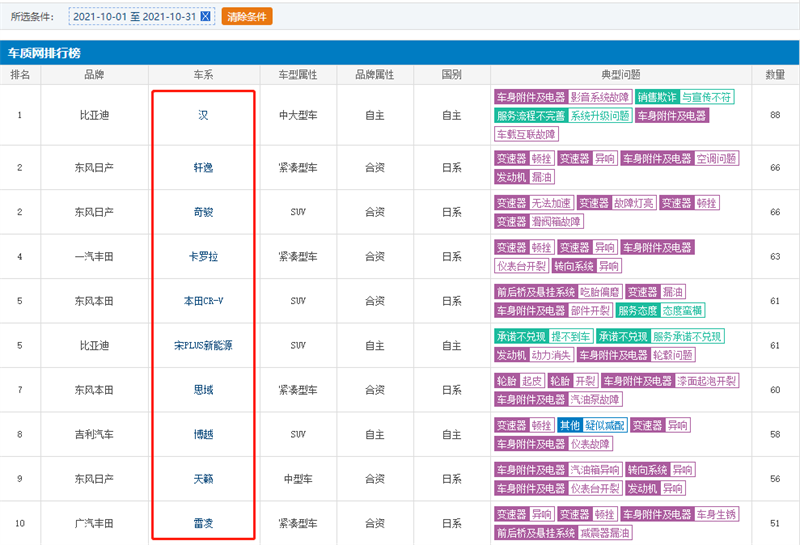Screen dimensions: 800x545
Task: Click the 清除条件 button
Action: pos(246,17)
